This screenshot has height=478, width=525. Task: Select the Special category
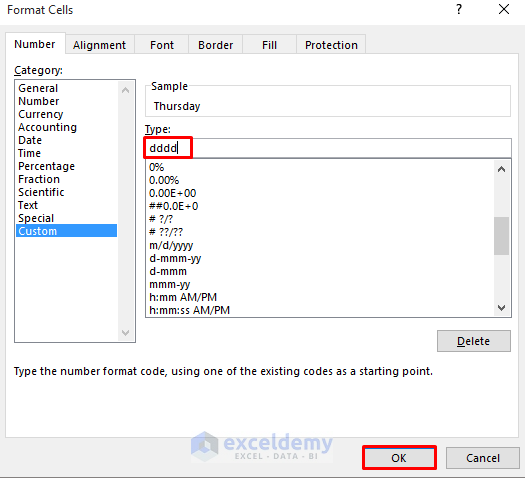[67, 218]
